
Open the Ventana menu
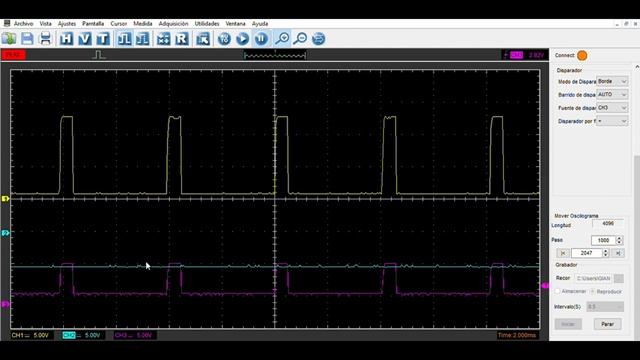click(236, 24)
